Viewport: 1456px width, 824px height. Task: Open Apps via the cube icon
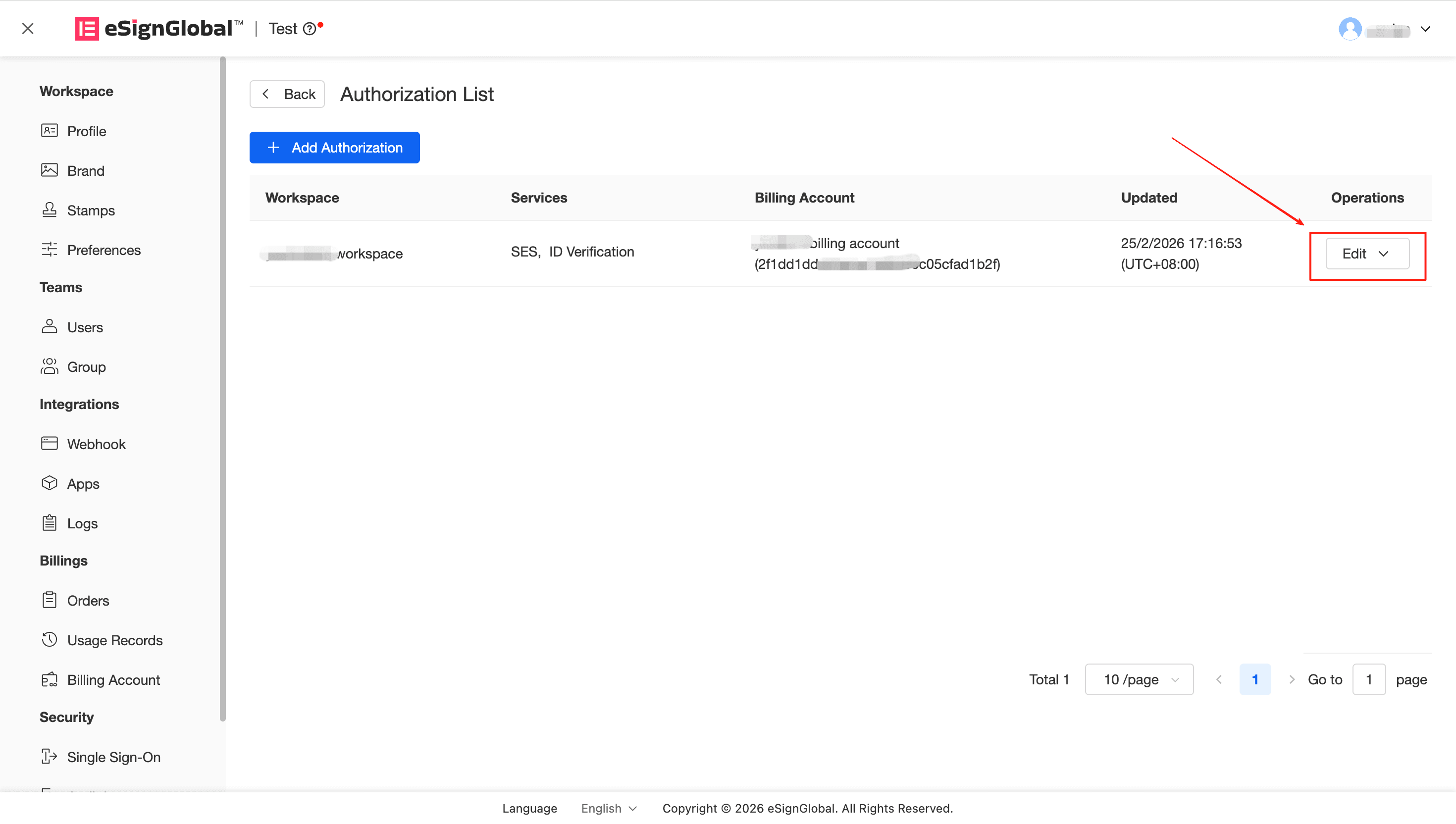tap(49, 483)
